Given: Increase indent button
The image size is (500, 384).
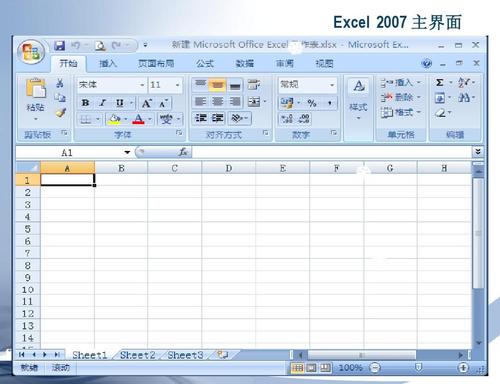Looking at the screenshot, I should pos(218,118).
